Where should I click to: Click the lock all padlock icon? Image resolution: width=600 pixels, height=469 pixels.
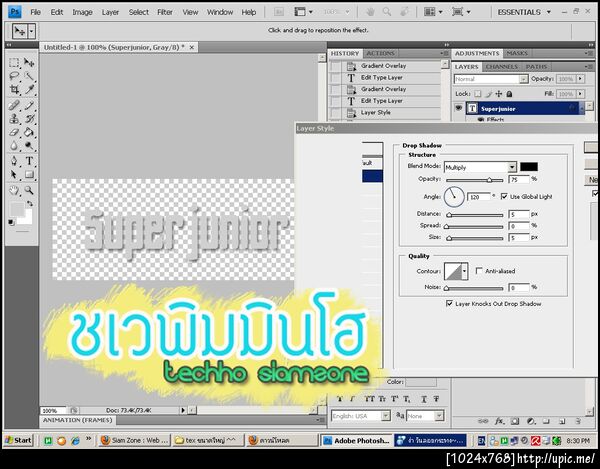509,94
